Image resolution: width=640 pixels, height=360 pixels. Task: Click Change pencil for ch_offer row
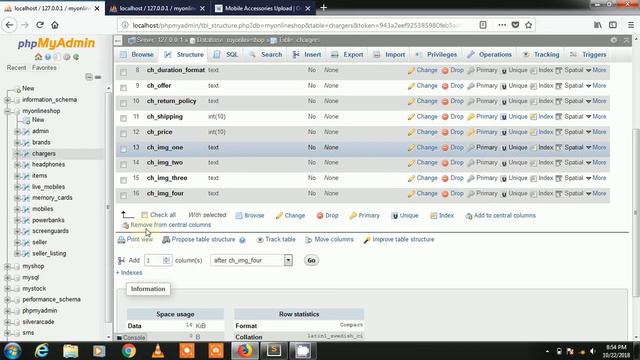coord(411,86)
